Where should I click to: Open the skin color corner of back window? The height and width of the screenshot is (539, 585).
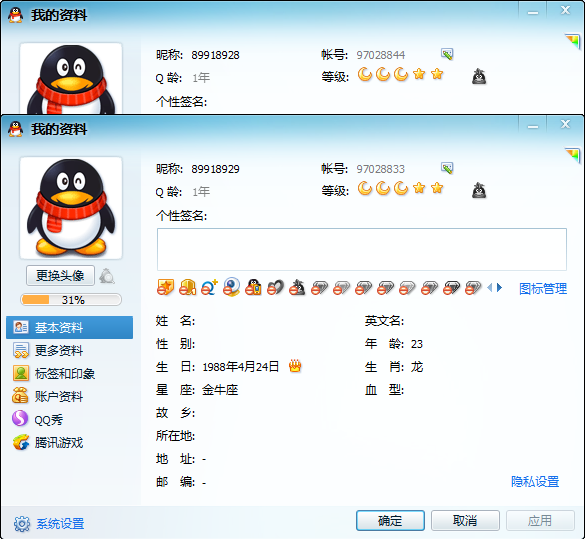click(x=572, y=41)
